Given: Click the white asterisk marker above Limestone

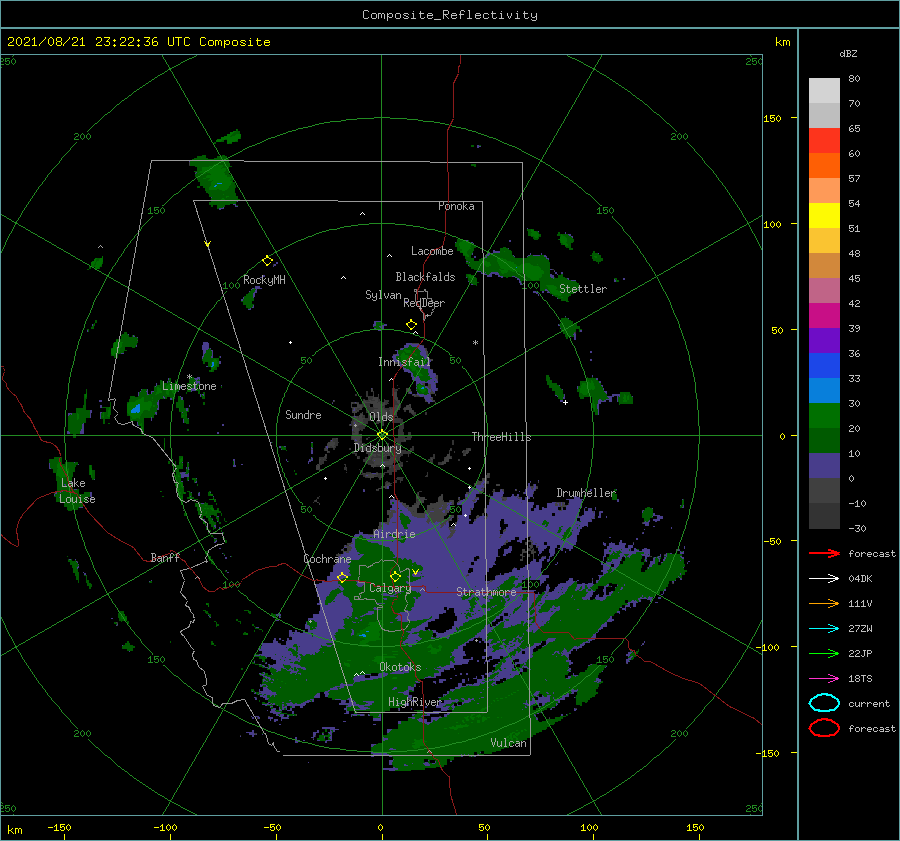Looking at the screenshot, I should pos(189,377).
